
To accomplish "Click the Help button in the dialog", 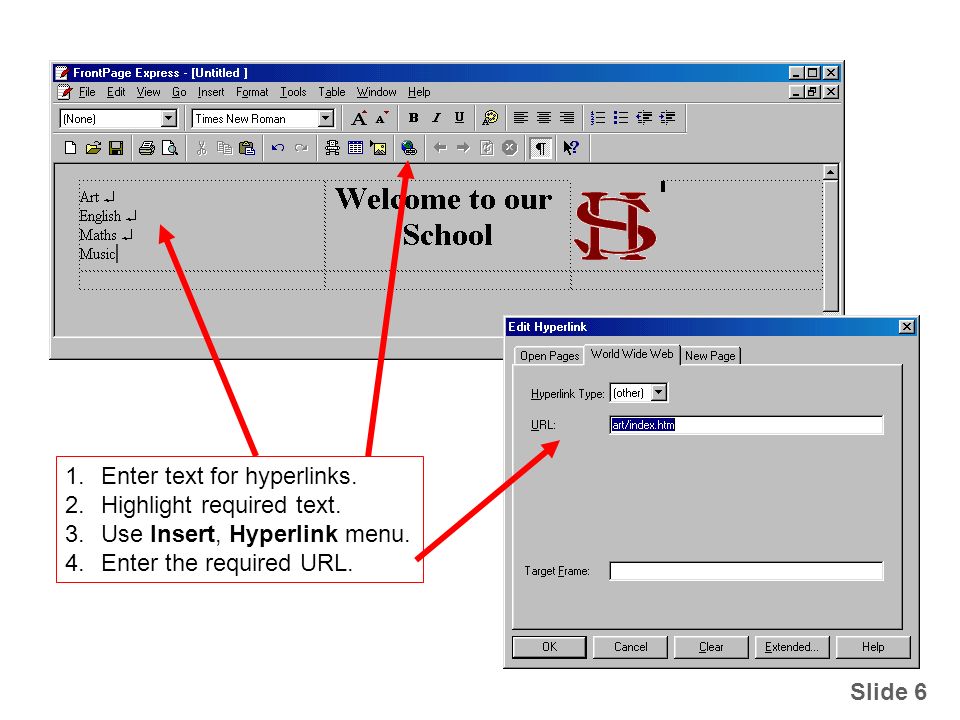I will tap(873, 647).
